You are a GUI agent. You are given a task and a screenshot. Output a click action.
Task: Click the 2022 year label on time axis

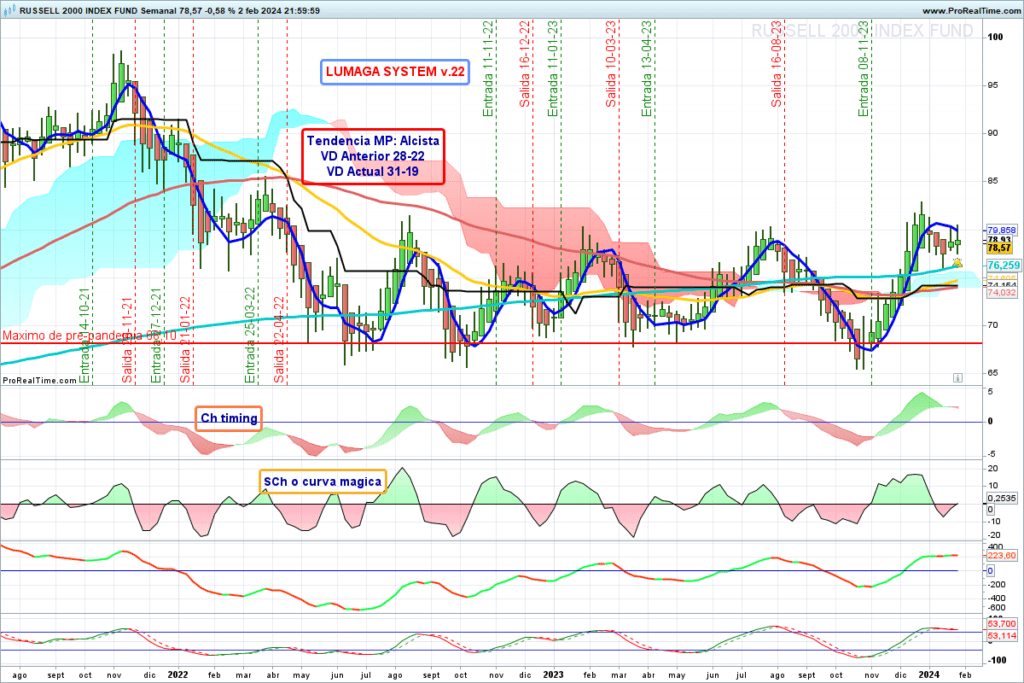click(x=177, y=675)
